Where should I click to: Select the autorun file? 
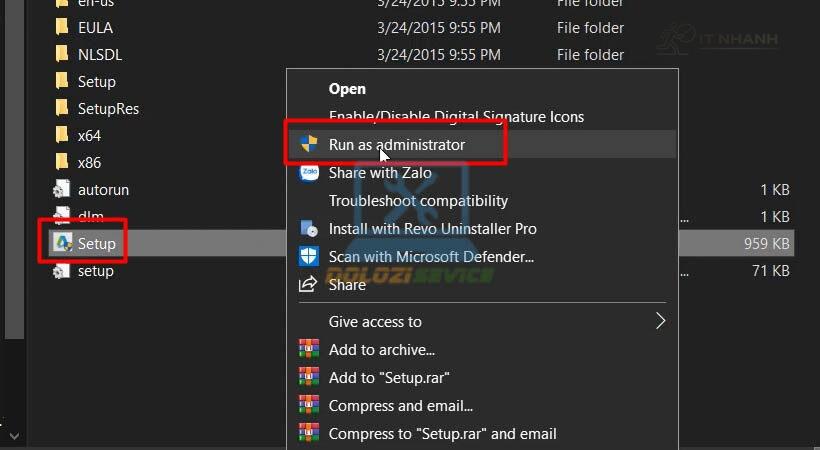pyautogui.click(x=103, y=190)
